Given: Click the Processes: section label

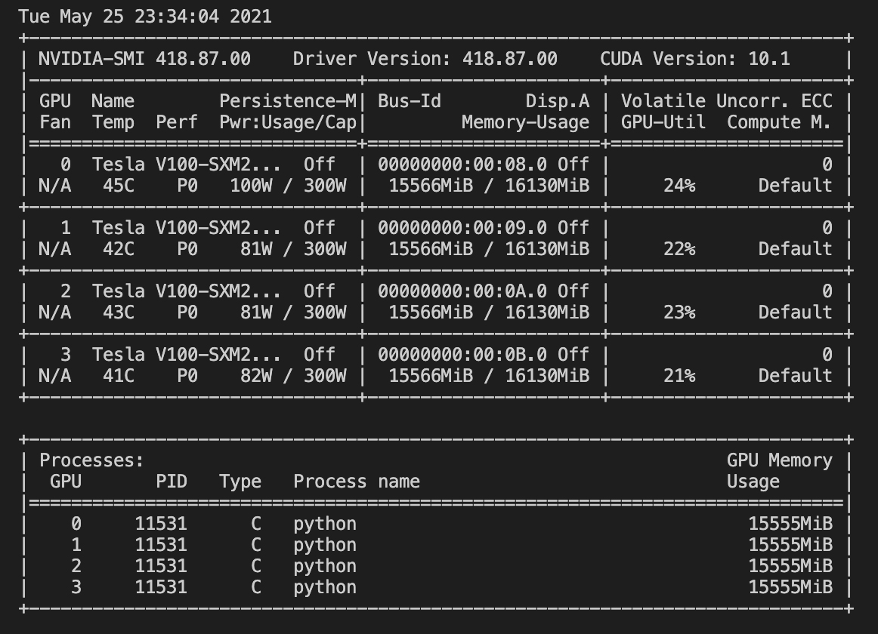Looking at the screenshot, I should pos(92,460).
